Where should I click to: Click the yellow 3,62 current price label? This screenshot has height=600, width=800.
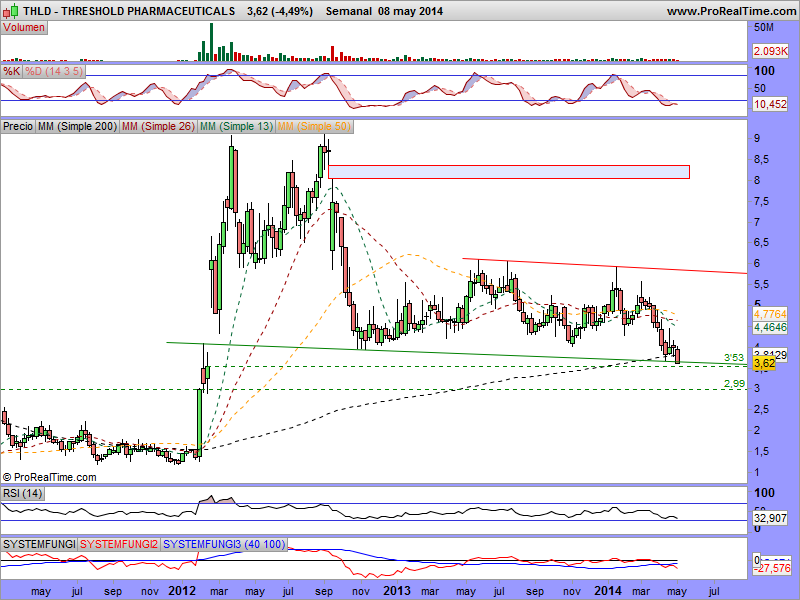pyautogui.click(x=764, y=363)
